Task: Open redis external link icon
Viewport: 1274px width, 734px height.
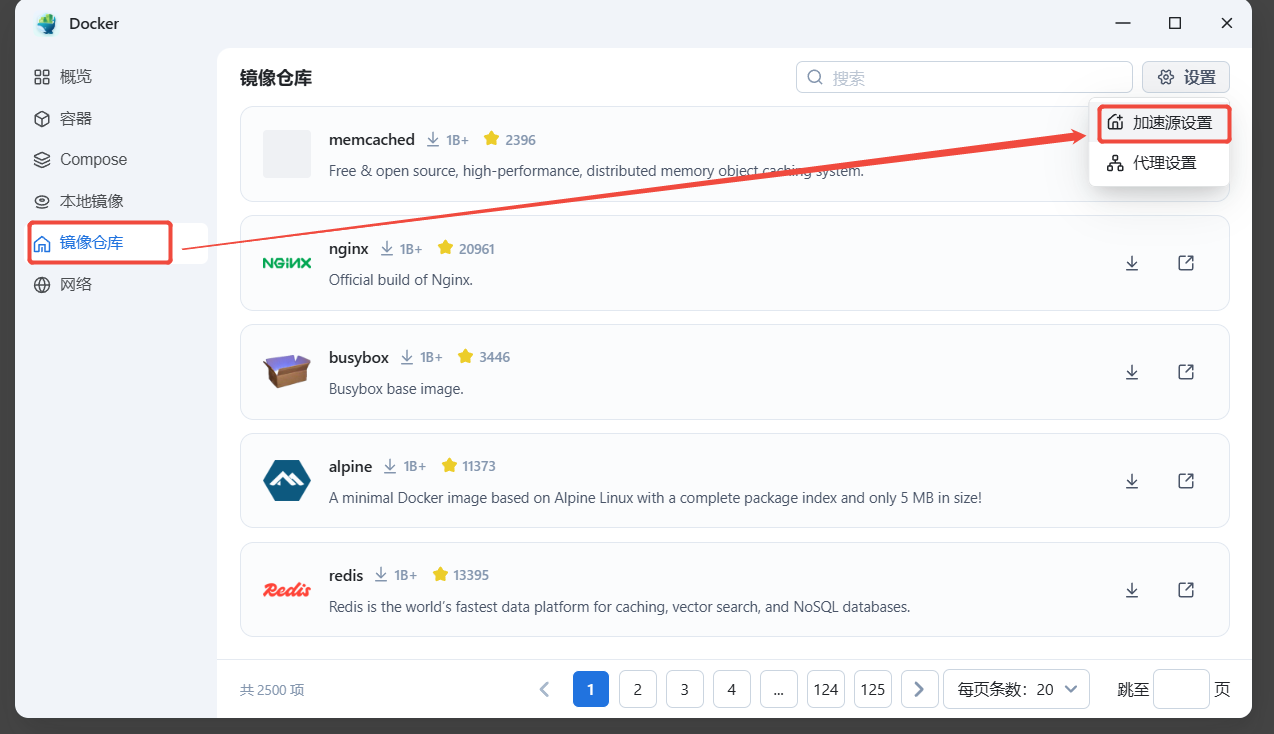Action: pos(1186,590)
